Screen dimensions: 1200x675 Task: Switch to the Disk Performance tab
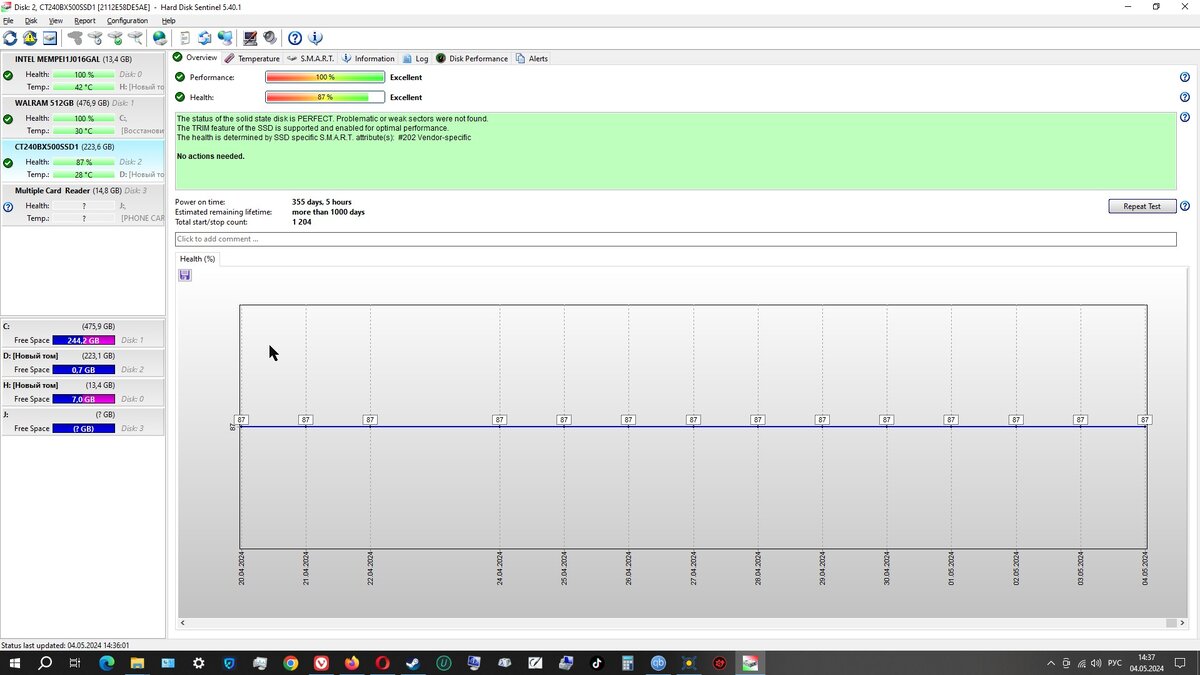pyautogui.click(x=472, y=58)
